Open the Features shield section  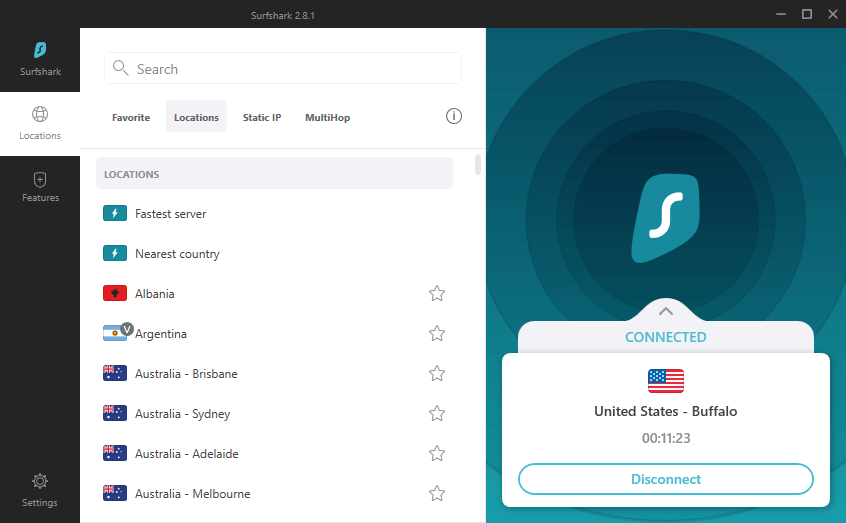40,187
